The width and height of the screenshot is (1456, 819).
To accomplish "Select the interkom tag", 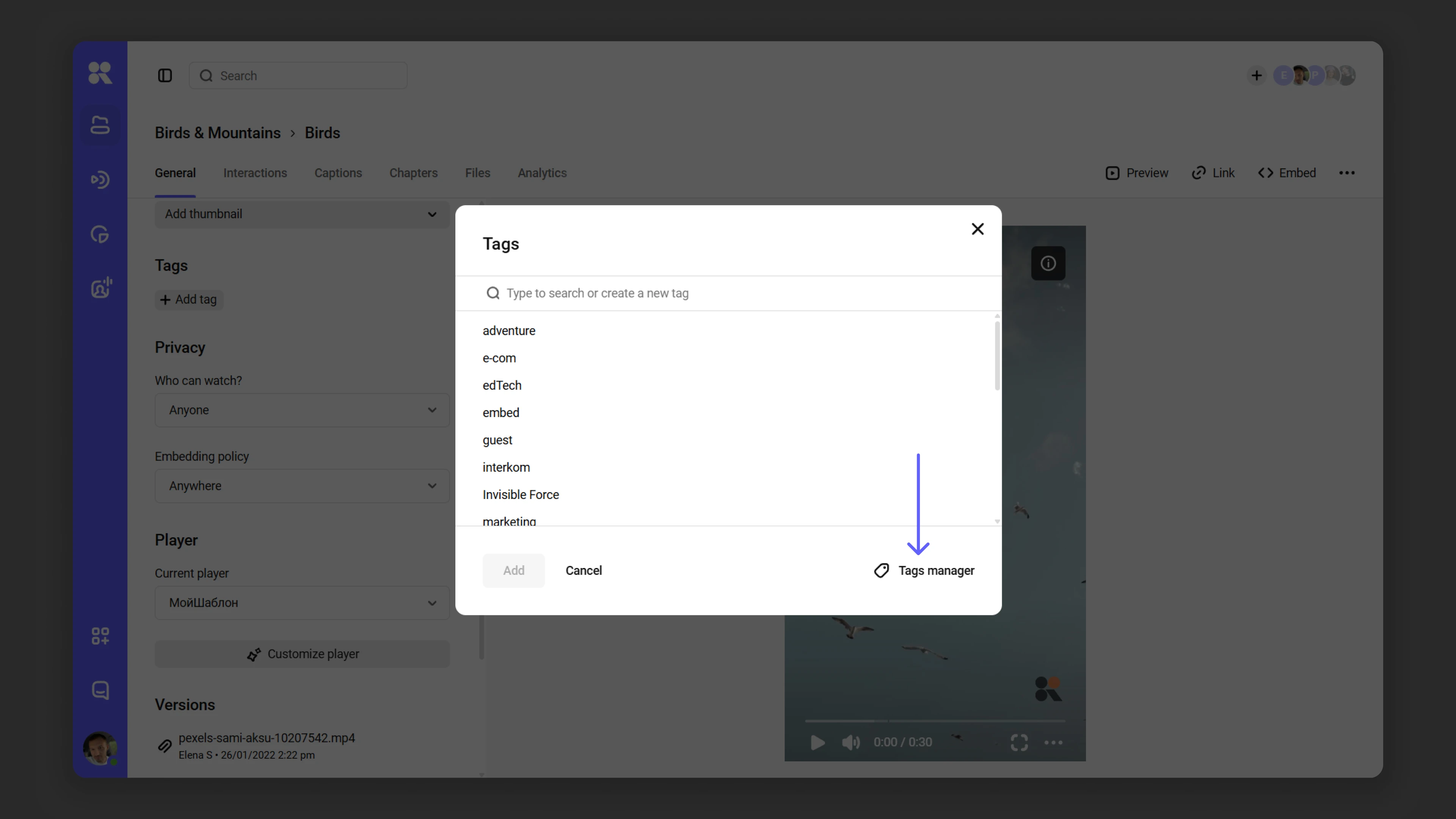I will point(507,468).
